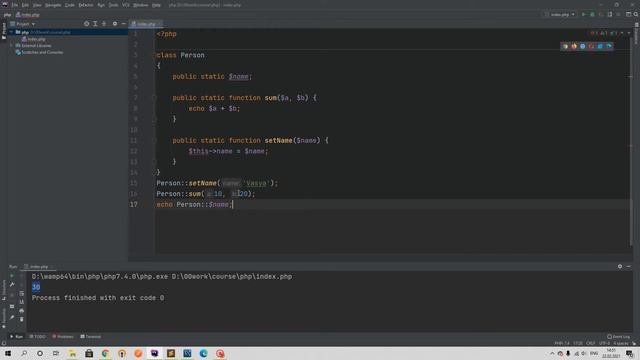Toggle the Structure tool window stripe button
The height and width of the screenshot is (360, 640).
(4, 290)
